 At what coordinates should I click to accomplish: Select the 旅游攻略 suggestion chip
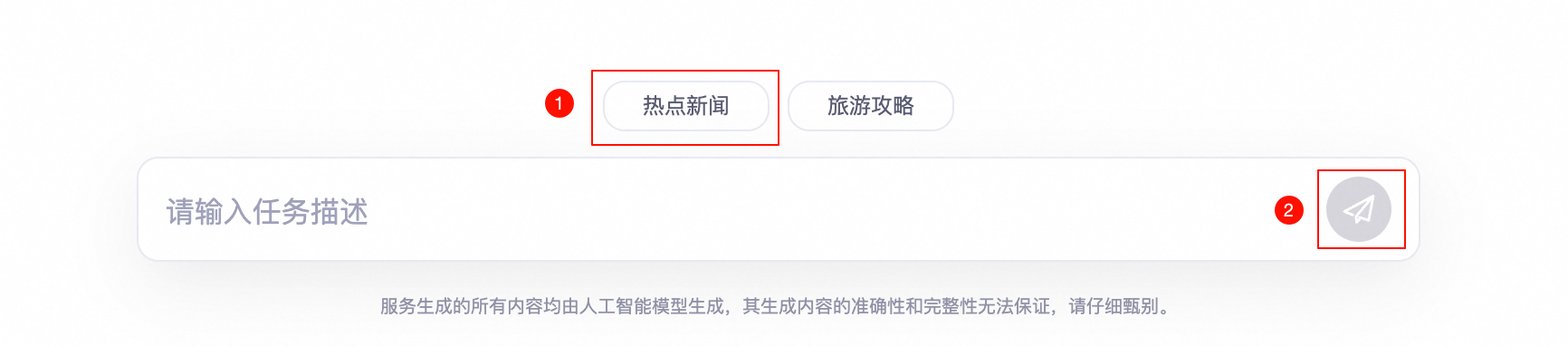coord(871,106)
